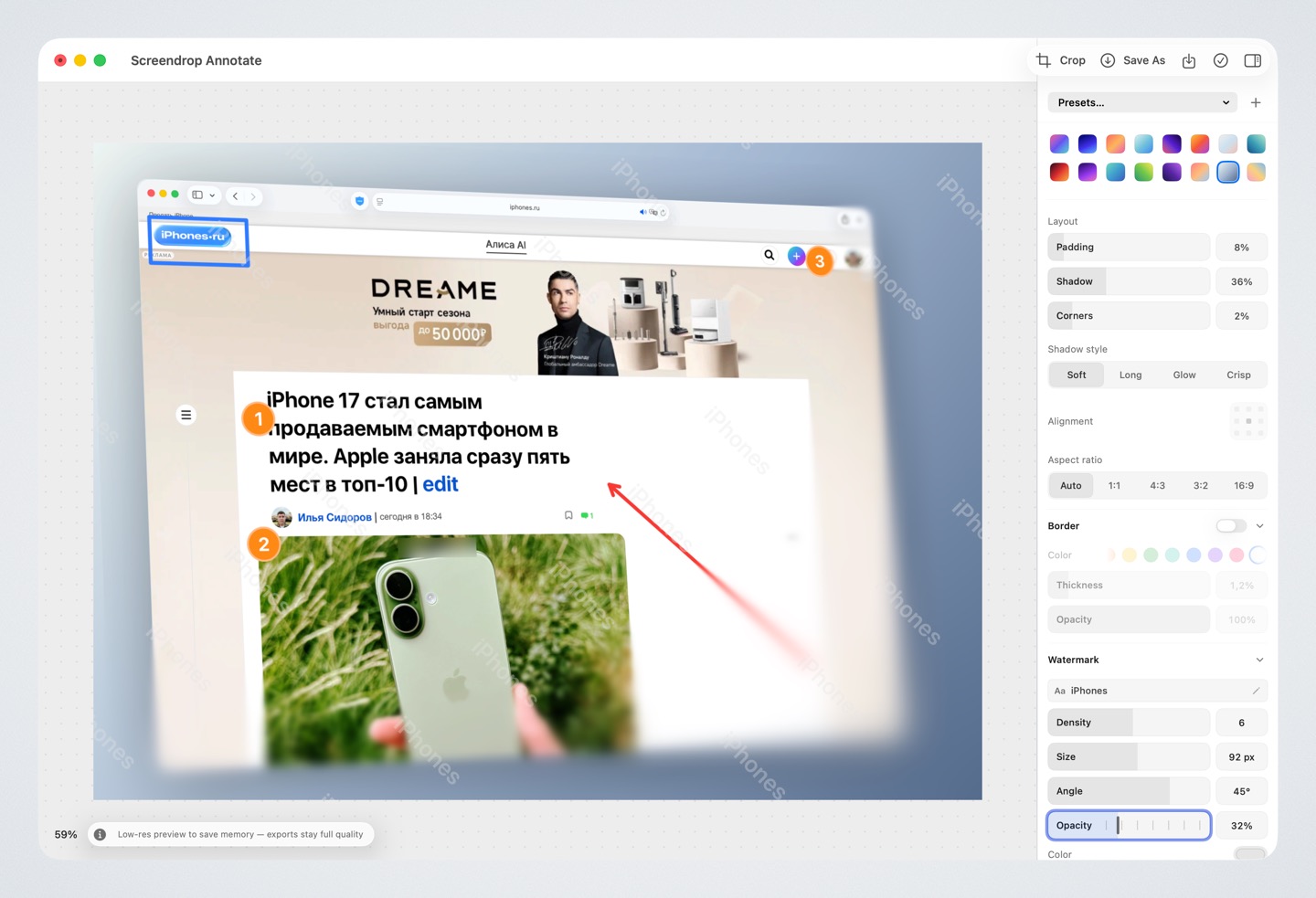Viewport: 1316px width, 898px height.
Task: Select the Crop tool in the toolbar
Action: click(1060, 60)
